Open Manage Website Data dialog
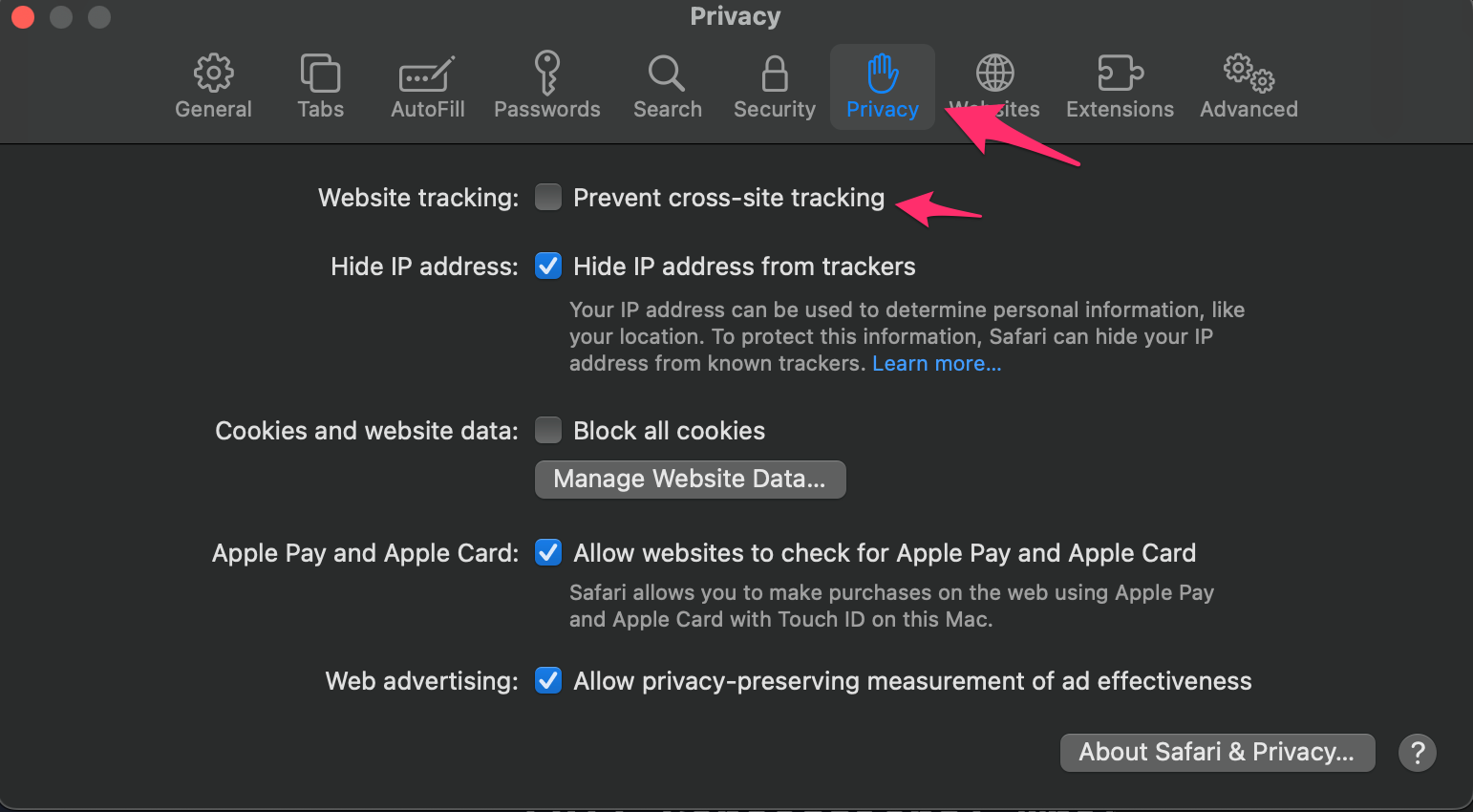Image resolution: width=1473 pixels, height=812 pixels. point(690,479)
